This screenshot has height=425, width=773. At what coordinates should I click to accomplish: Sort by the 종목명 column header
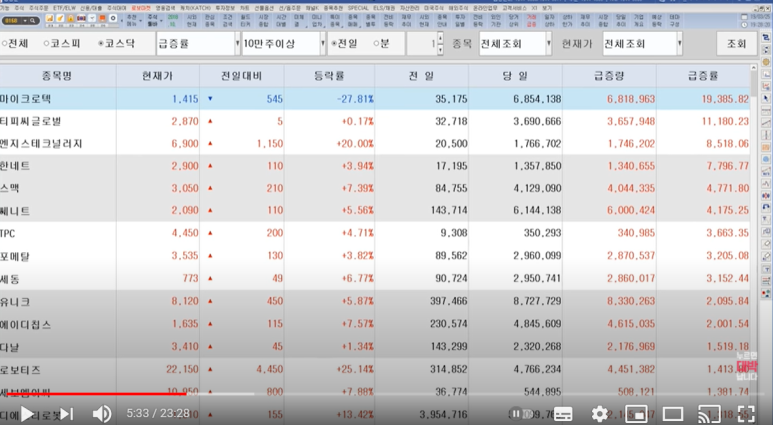[57, 75]
